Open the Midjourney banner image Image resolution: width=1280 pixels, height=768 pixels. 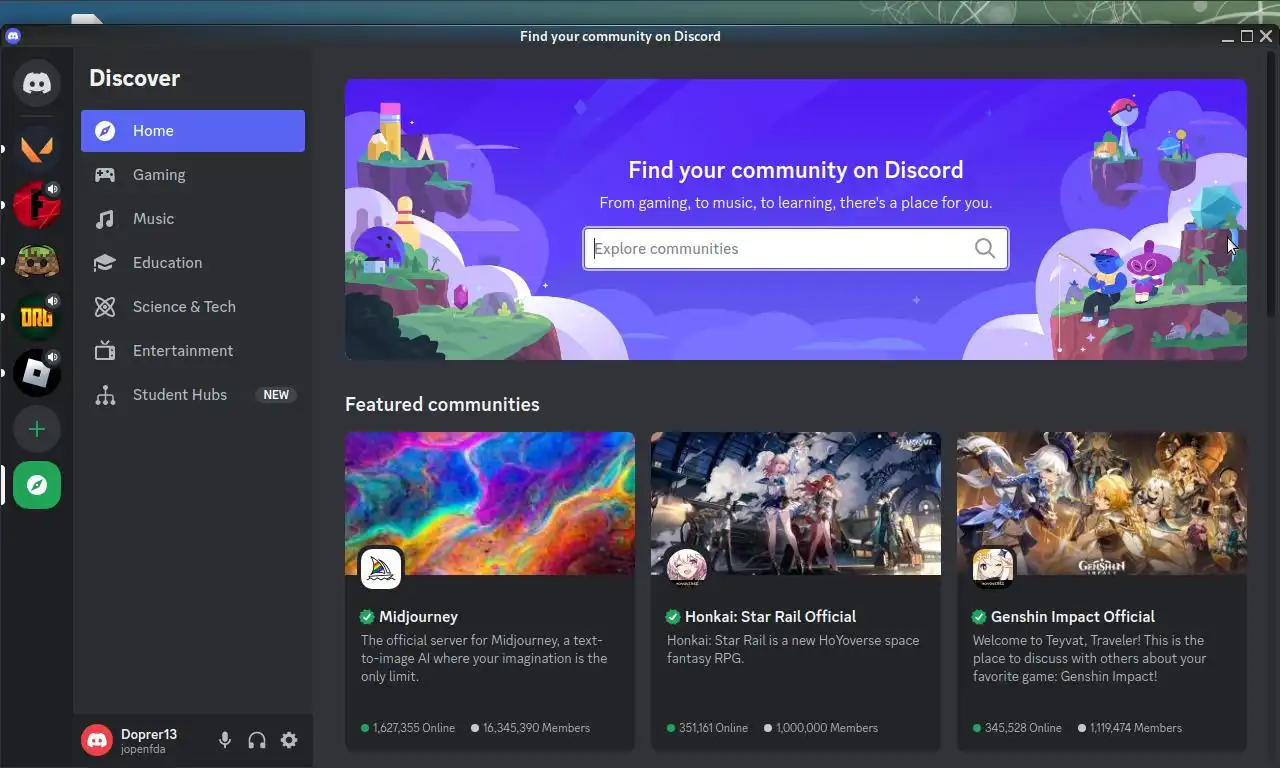coord(490,503)
